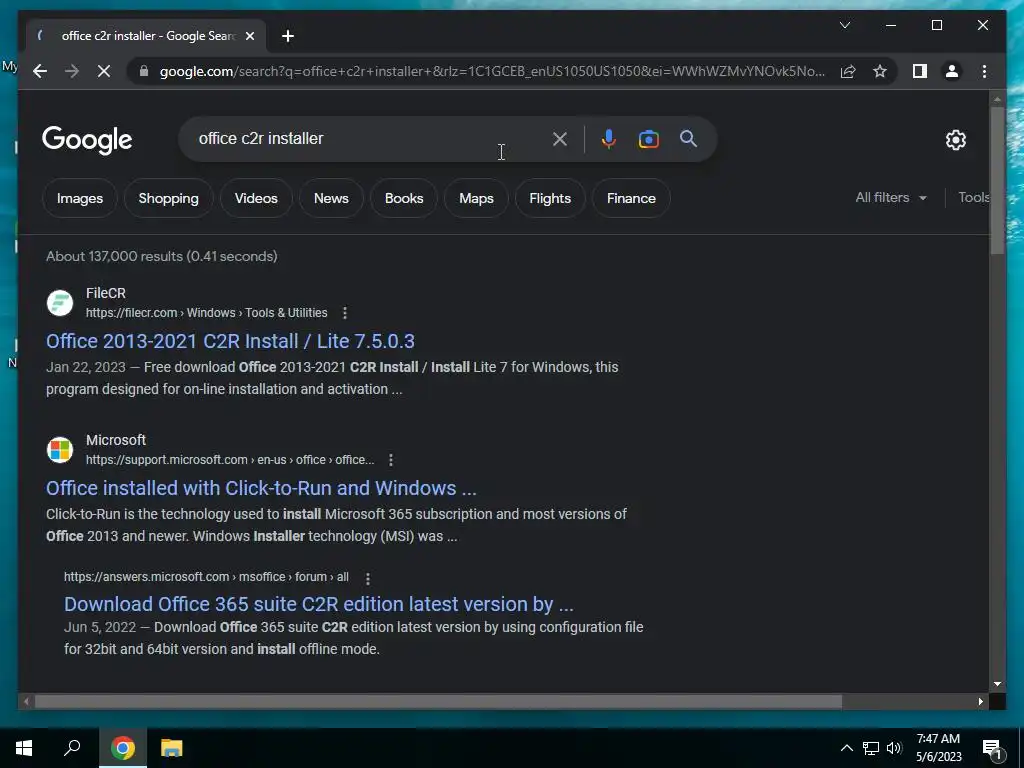Image resolution: width=1024 pixels, height=768 pixels.
Task: Open the site security lock info
Action: tap(144, 71)
